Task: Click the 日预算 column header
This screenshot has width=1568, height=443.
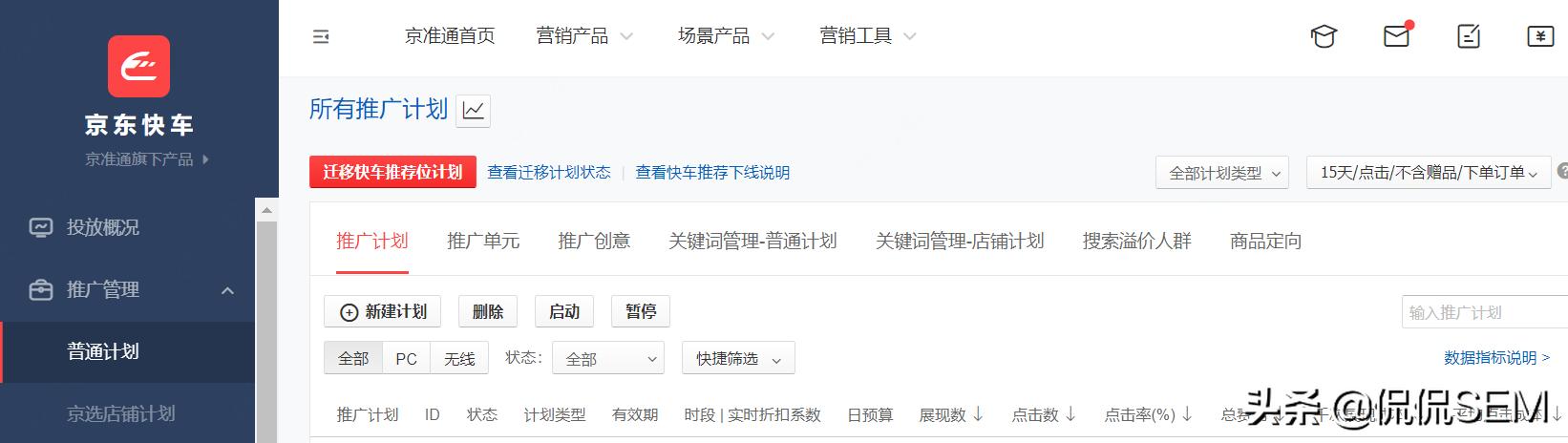Action: point(870,414)
